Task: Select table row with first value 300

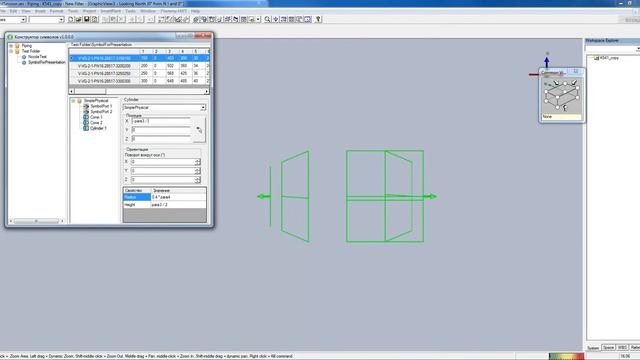Action: [139, 81]
